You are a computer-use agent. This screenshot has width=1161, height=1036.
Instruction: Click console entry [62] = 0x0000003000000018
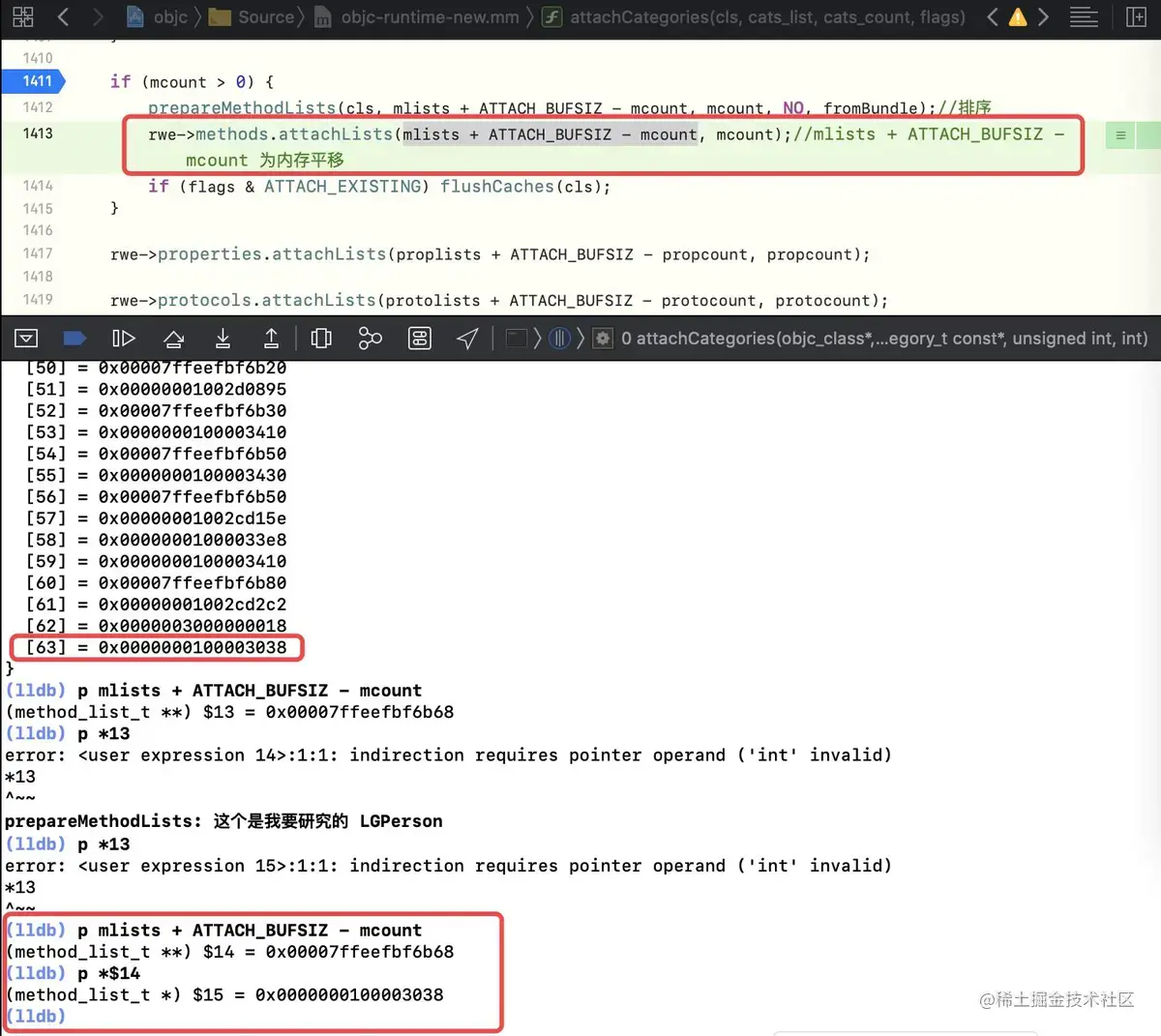pyautogui.click(x=156, y=626)
